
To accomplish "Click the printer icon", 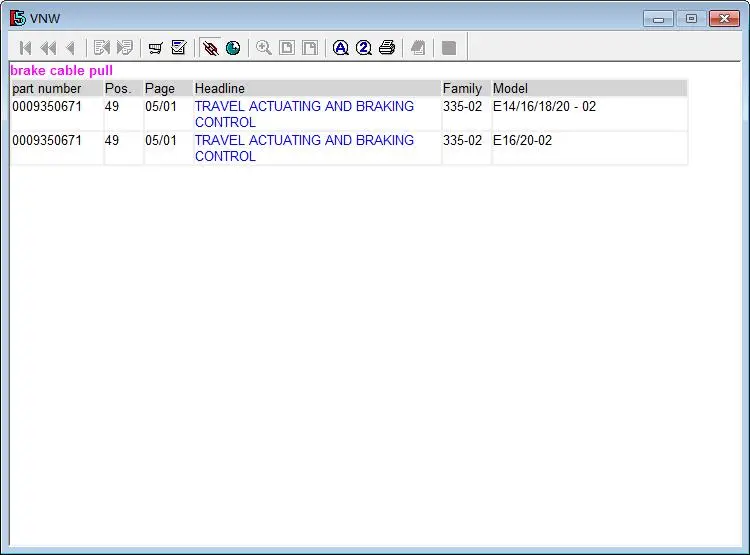I will point(387,48).
